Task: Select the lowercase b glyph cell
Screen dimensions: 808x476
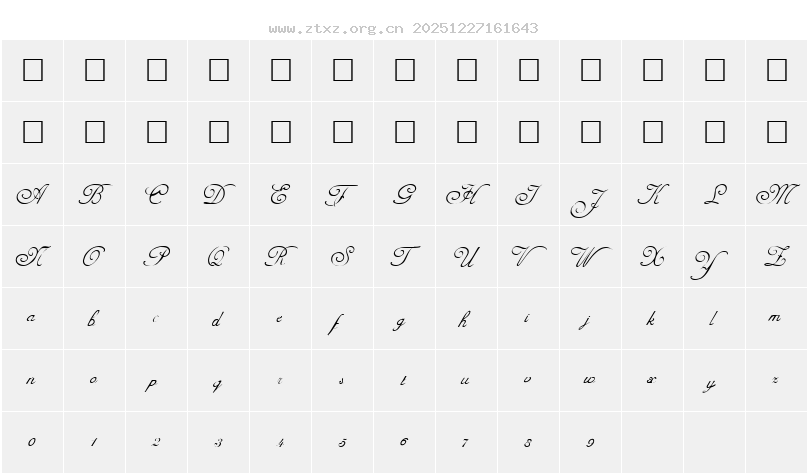Action: click(x=94, y=319)
